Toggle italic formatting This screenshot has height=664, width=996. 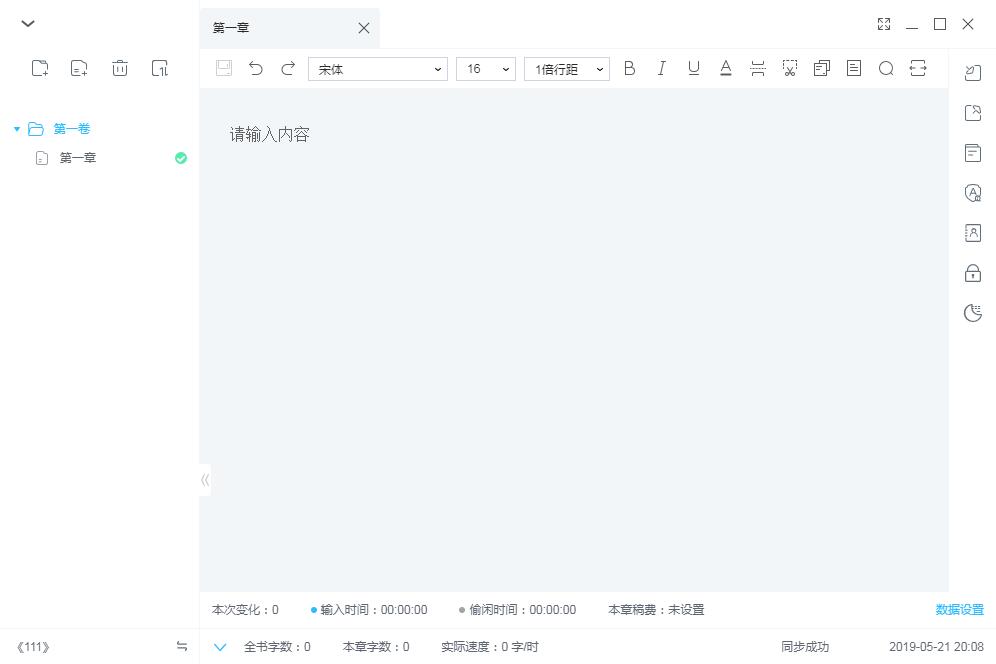(x=661, y=68)
